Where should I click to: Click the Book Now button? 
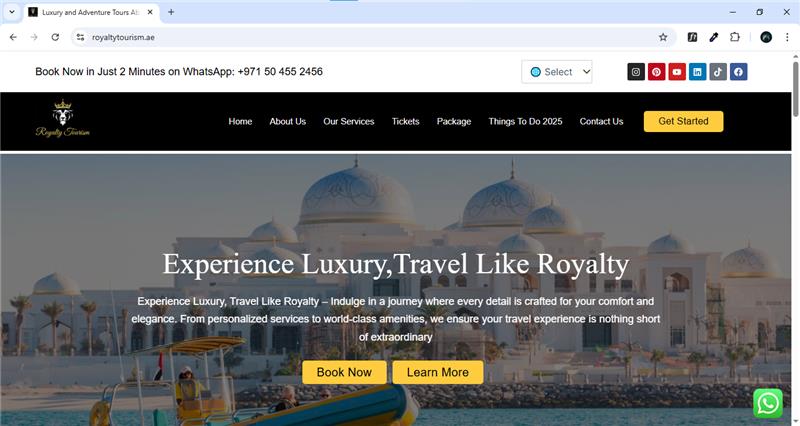344,372
